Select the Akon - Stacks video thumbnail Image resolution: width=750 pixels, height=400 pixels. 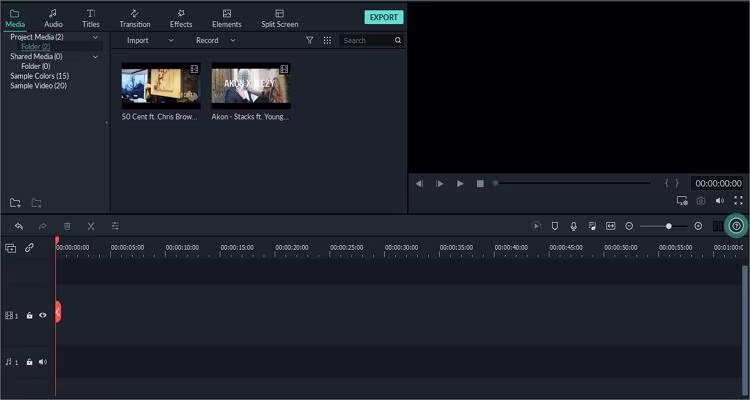pyautogui.click(x=251, y=86)
